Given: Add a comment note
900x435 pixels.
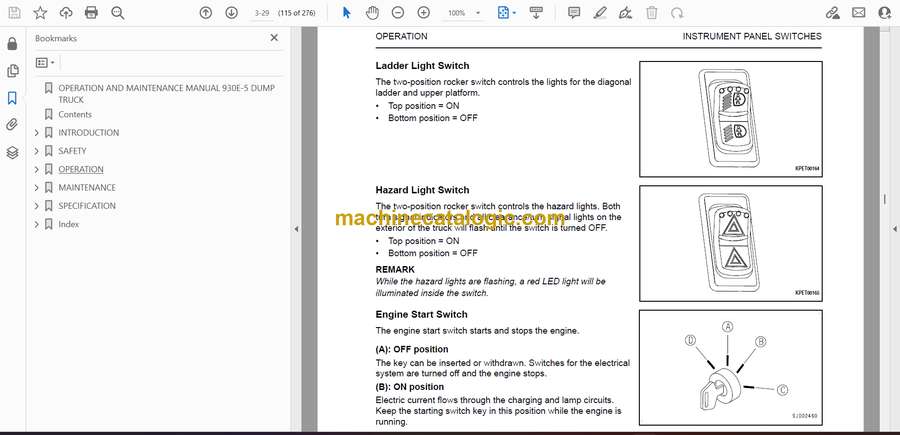Looking at the screenshot, I should click(x=574, y=13).
